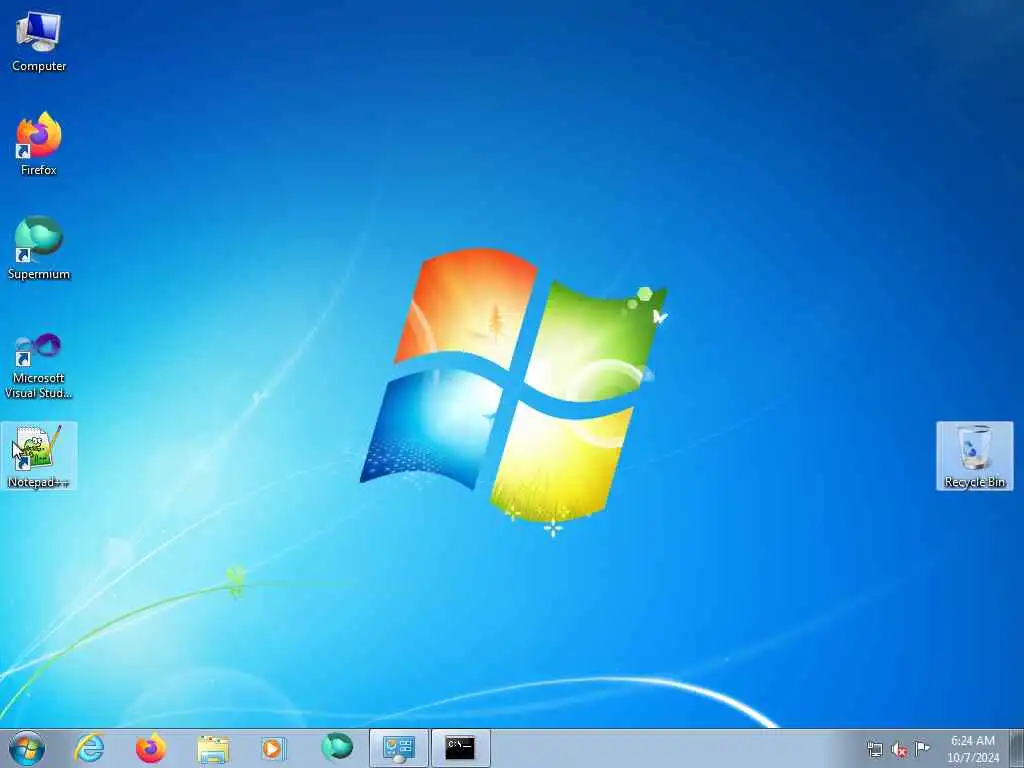Switch to the Command Prompt taskbar window
Viewport: 1024px width, 768px height.
(460, 748)
